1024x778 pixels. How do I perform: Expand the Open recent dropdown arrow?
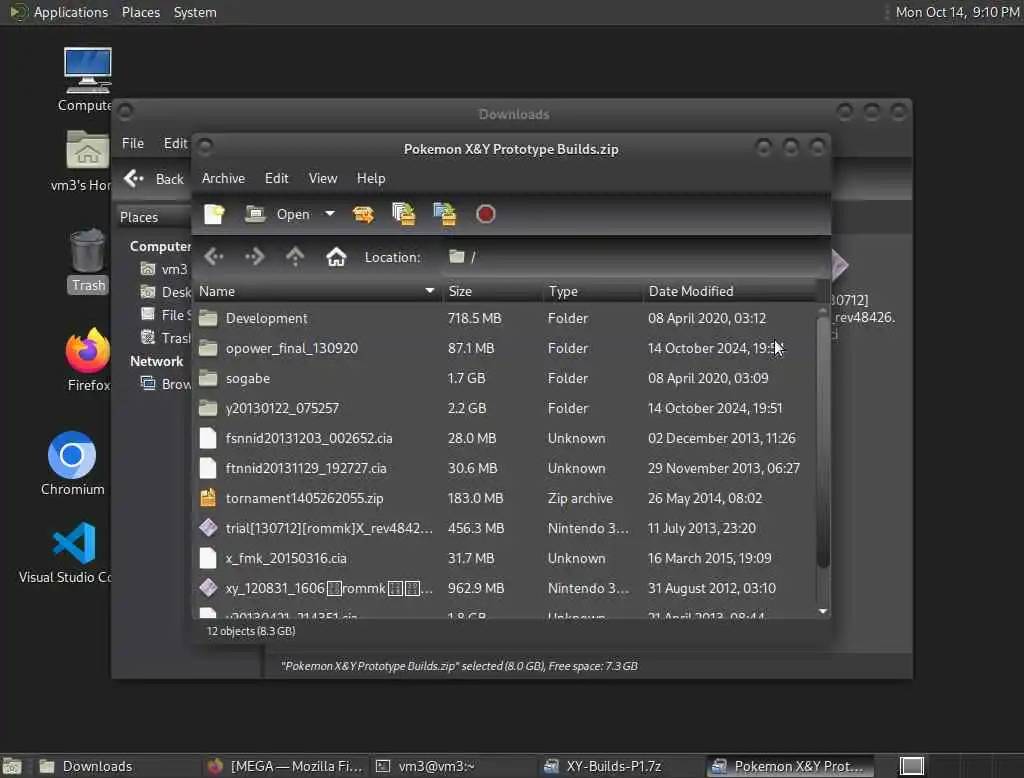tap(330, 214)
